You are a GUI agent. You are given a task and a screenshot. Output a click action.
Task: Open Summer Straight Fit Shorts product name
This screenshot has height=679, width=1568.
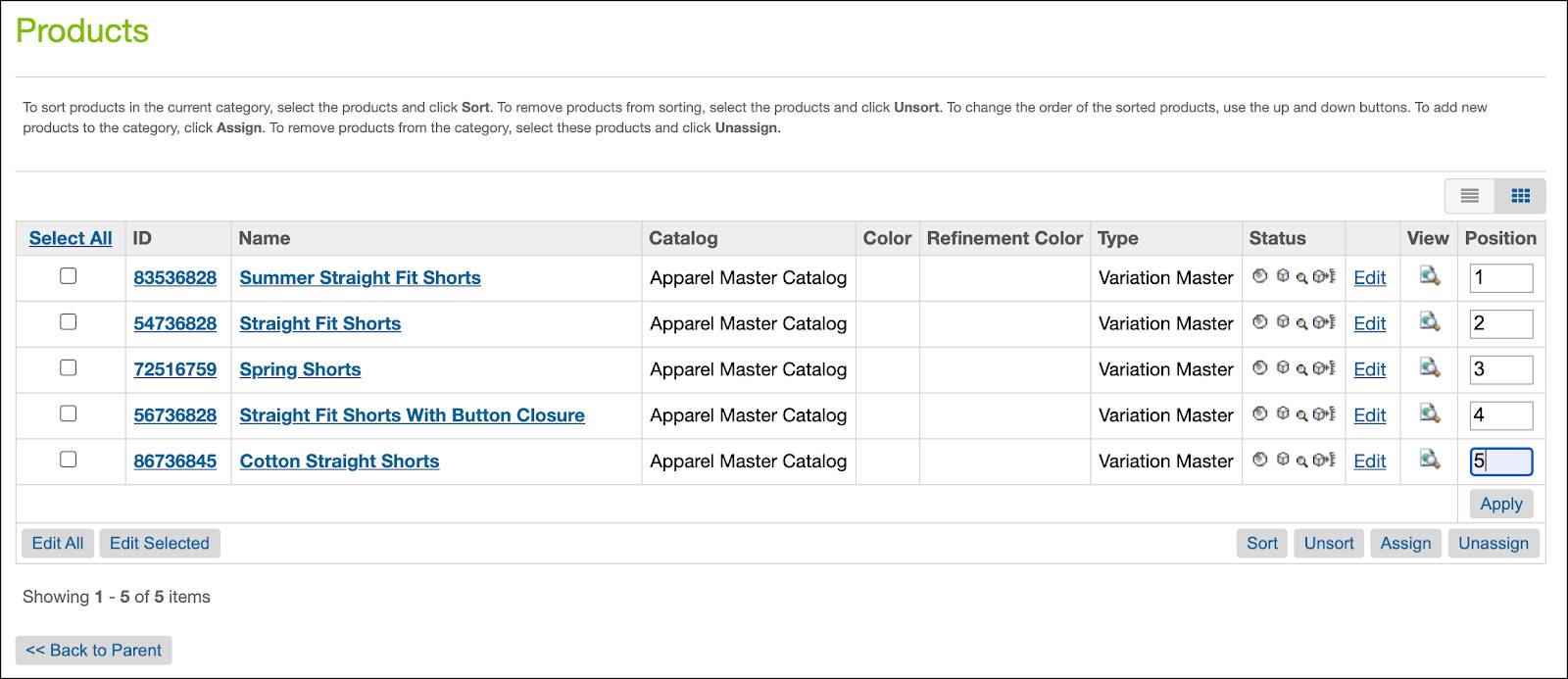(x=360, y=277)
